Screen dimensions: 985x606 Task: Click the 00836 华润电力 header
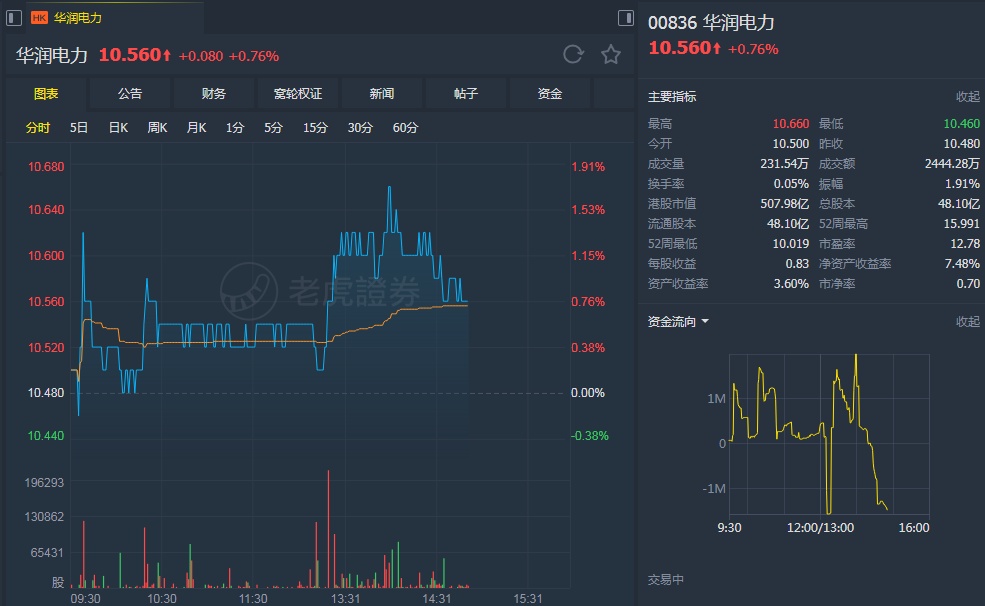(x=711, y=23)
